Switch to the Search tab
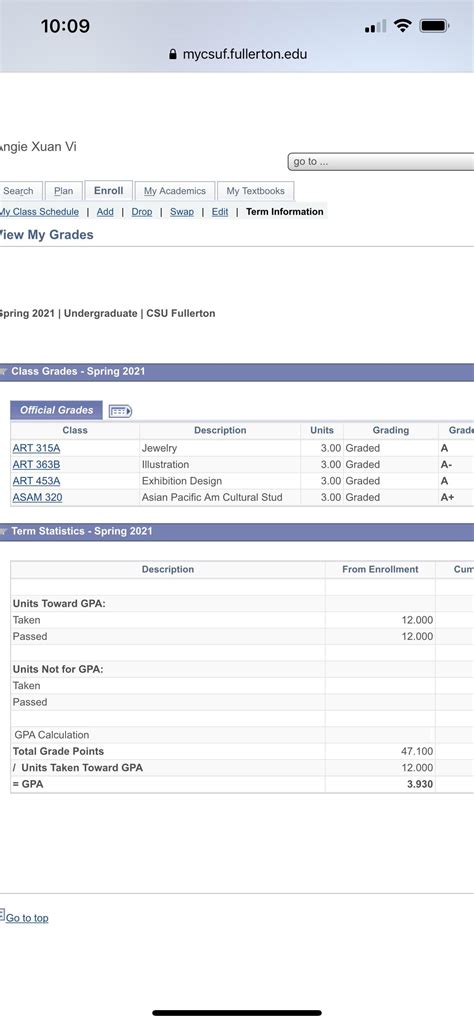 (21, 191)
